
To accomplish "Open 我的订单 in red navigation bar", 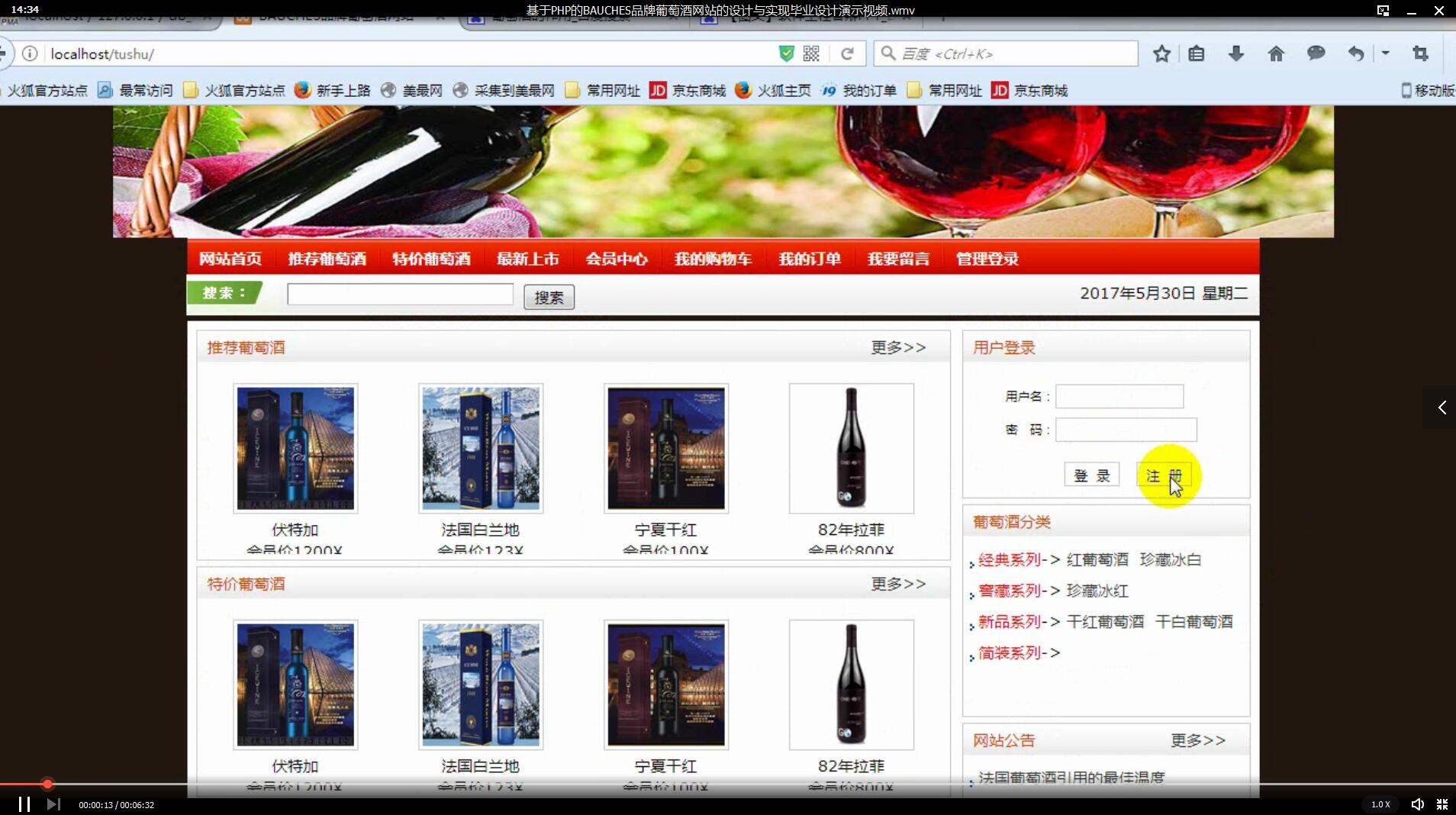I will tap(810, 259).
